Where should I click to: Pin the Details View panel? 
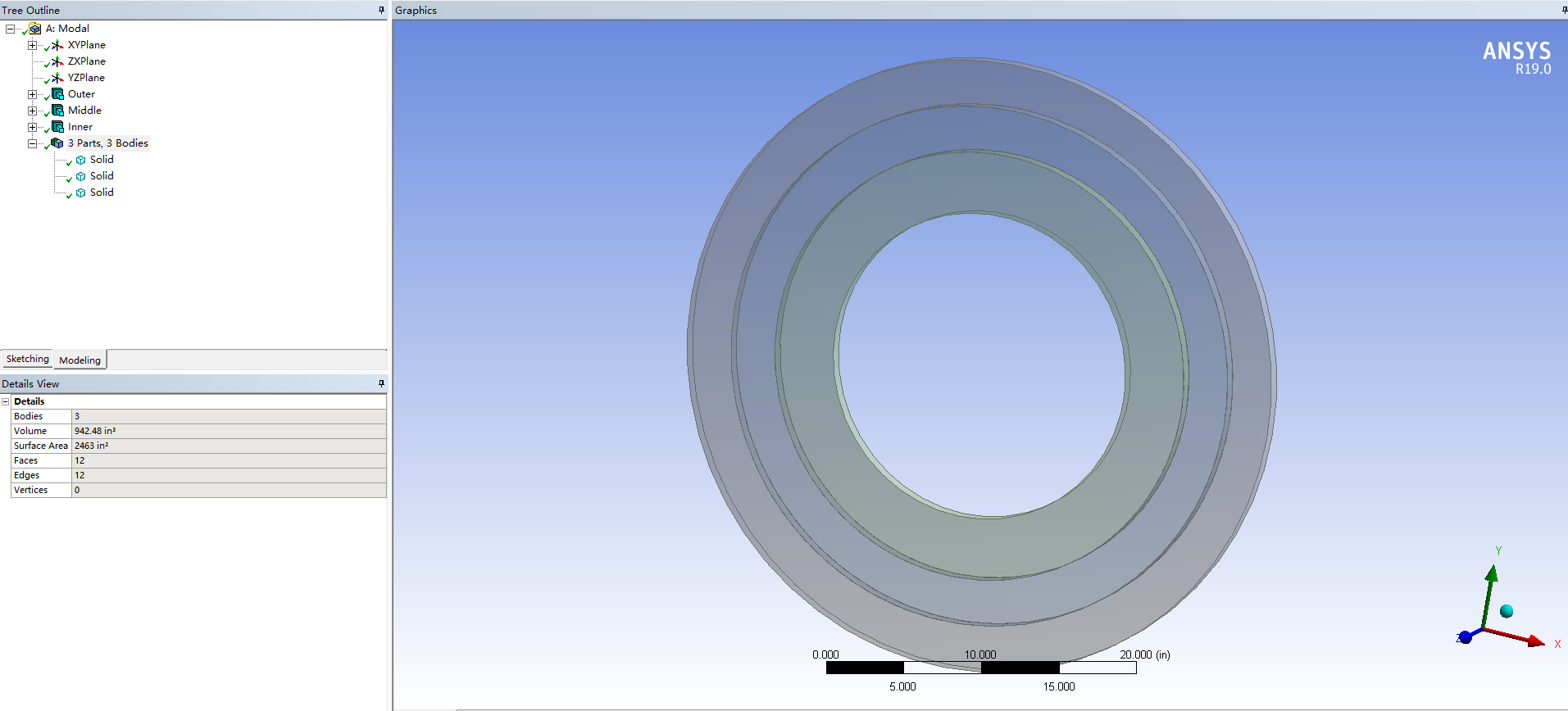click(381, 383)
